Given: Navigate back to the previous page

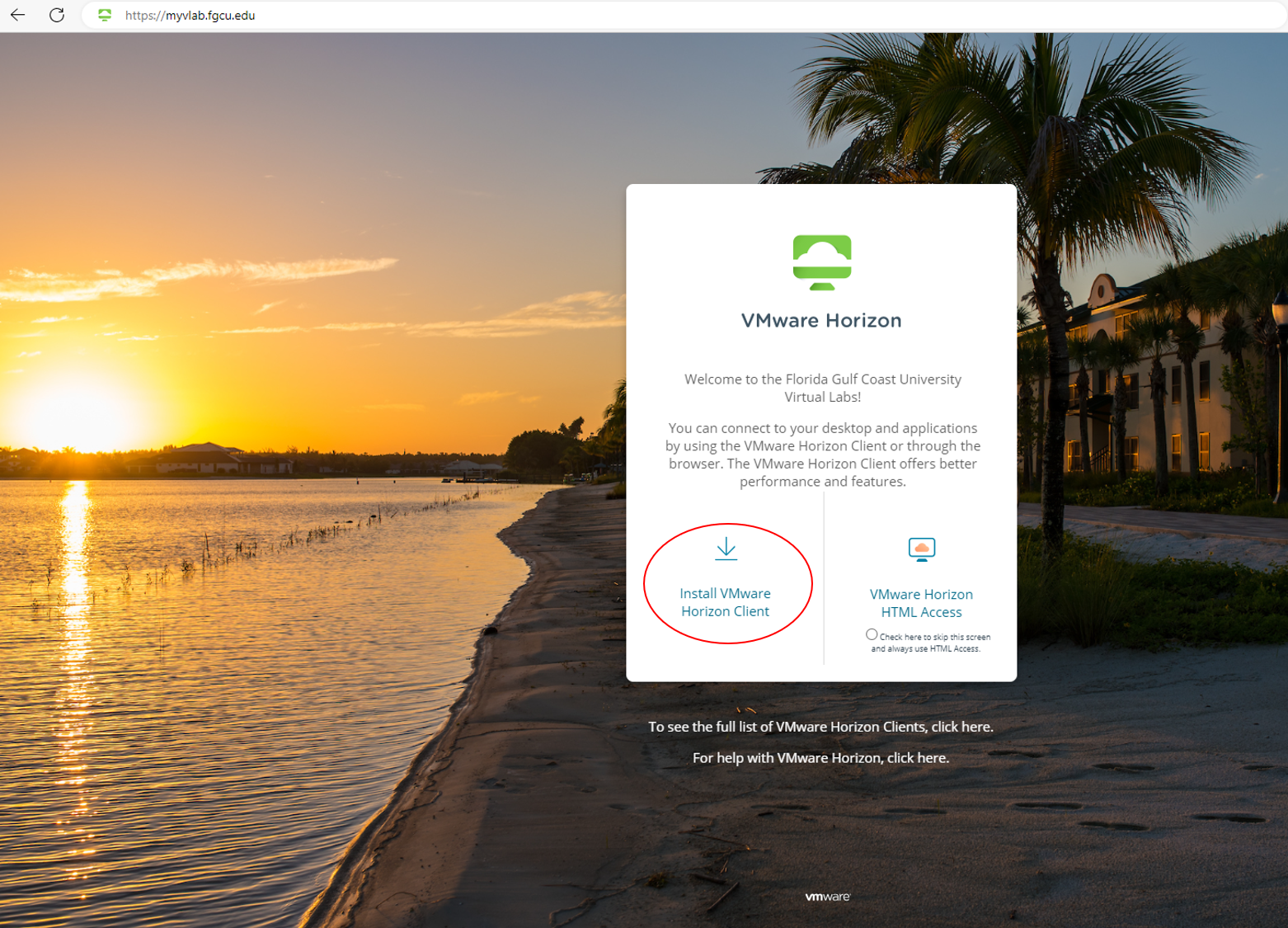Looking at the screenshot, I should pos(18,15).
